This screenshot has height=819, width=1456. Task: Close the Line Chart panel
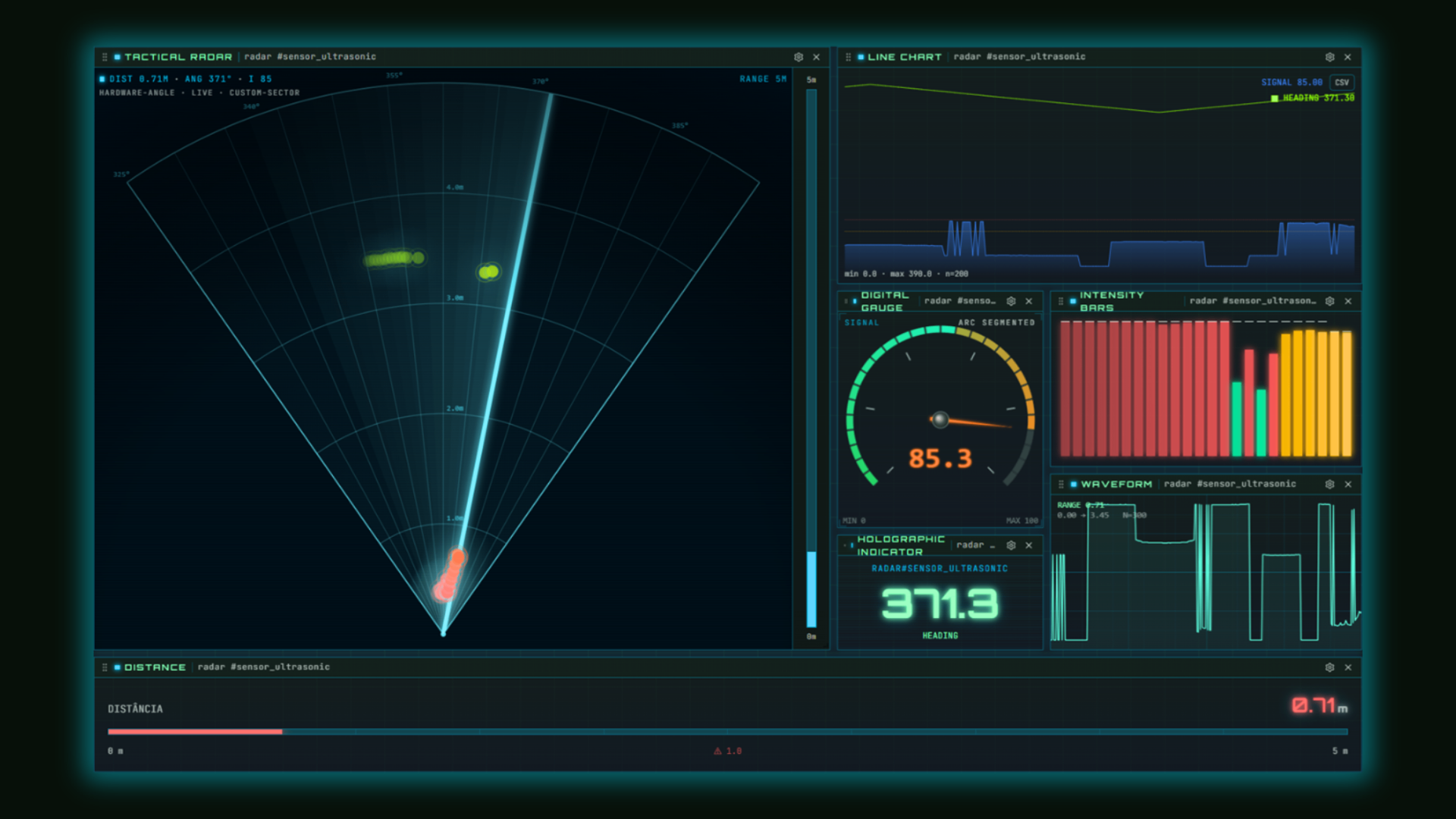coord(1348,57)
